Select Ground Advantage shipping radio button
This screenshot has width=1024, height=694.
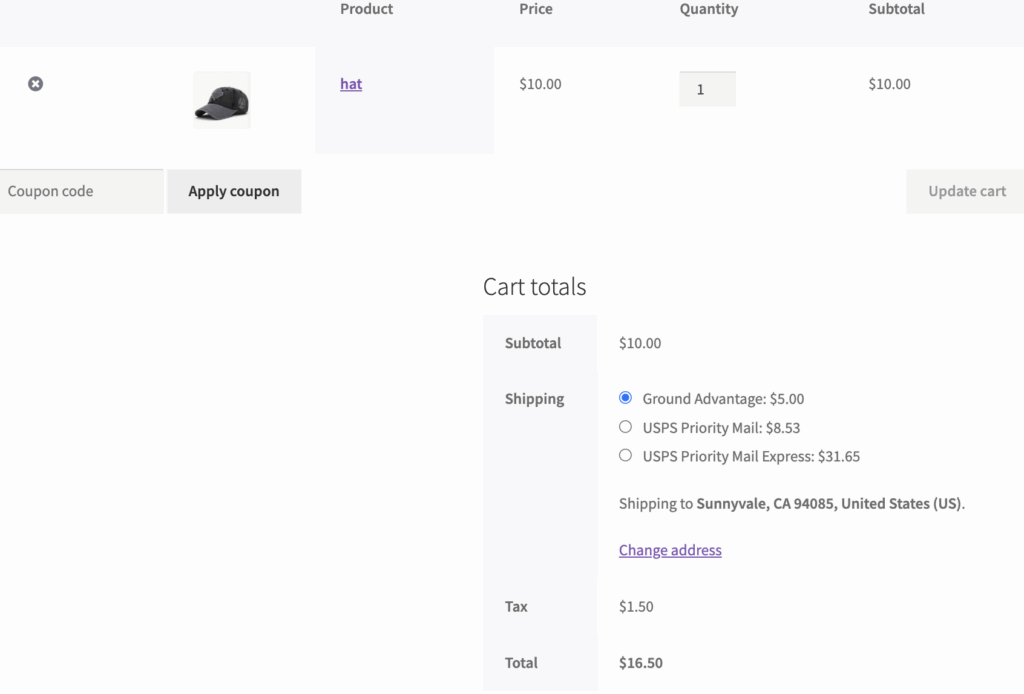click(626, 398)
